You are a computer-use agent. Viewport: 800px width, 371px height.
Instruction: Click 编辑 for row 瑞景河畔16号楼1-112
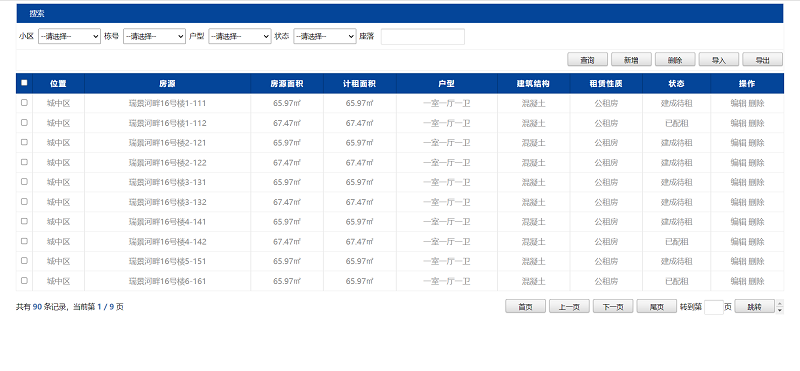[x=738, y=123]
